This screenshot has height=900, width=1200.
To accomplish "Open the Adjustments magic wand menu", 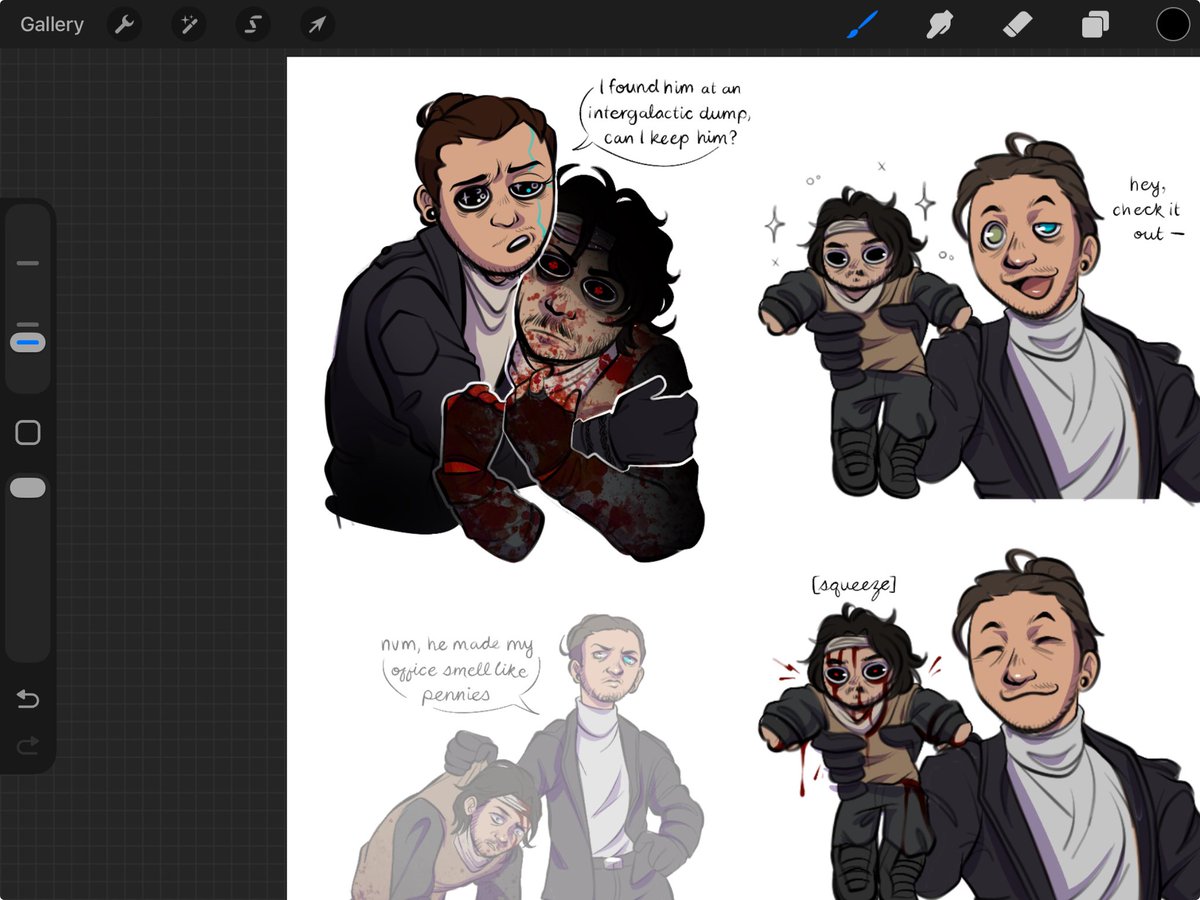I will click(x=188, y=24).
